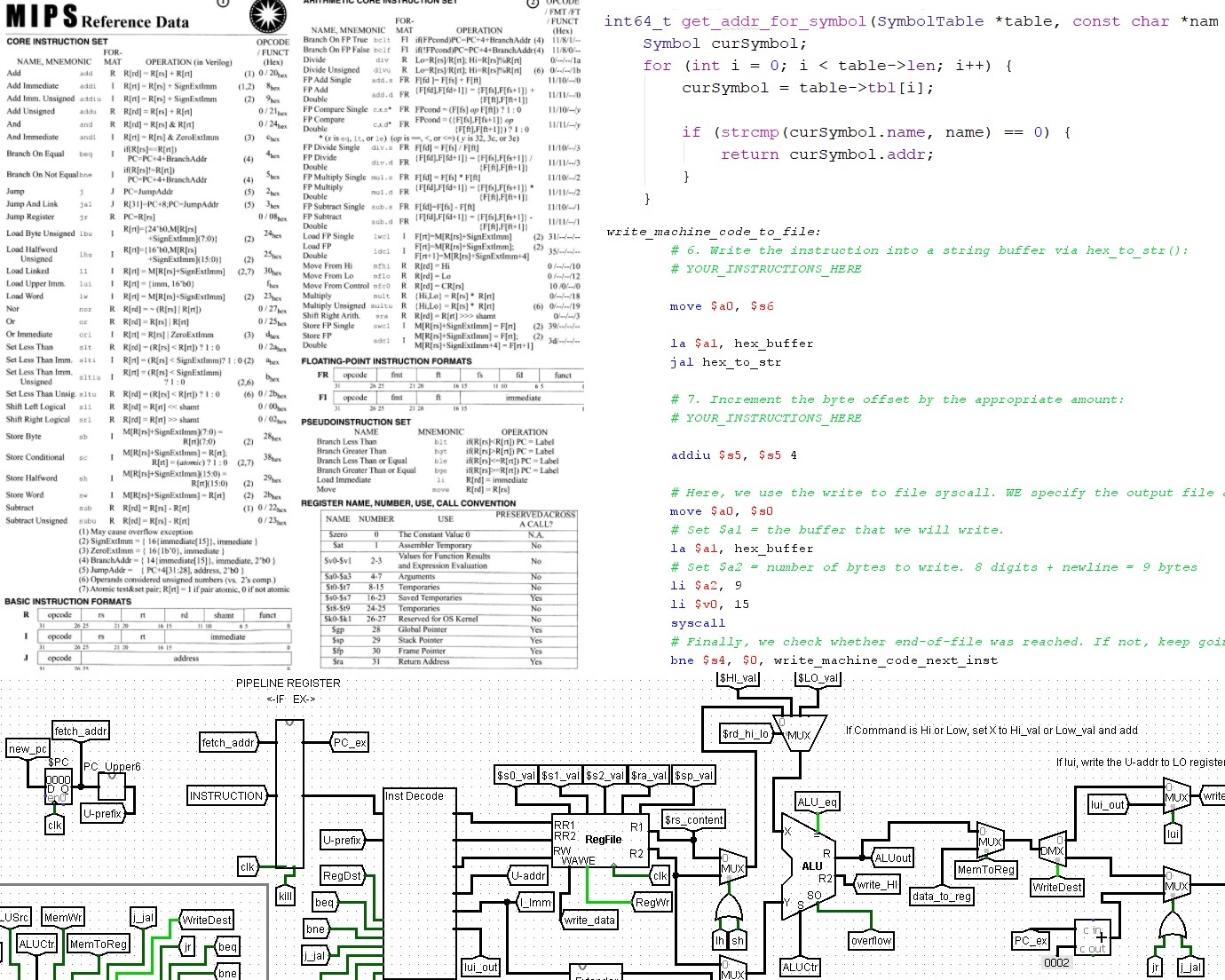Click the overflow output pin
1225x980 pixels.
pos(871,940)
